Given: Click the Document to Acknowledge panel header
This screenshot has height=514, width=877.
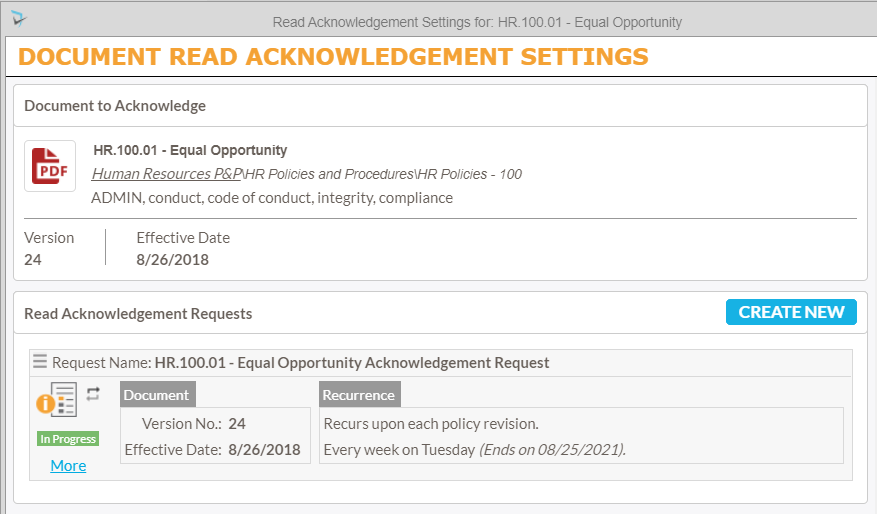Looking at the screenshot, I should coord(115,106).
